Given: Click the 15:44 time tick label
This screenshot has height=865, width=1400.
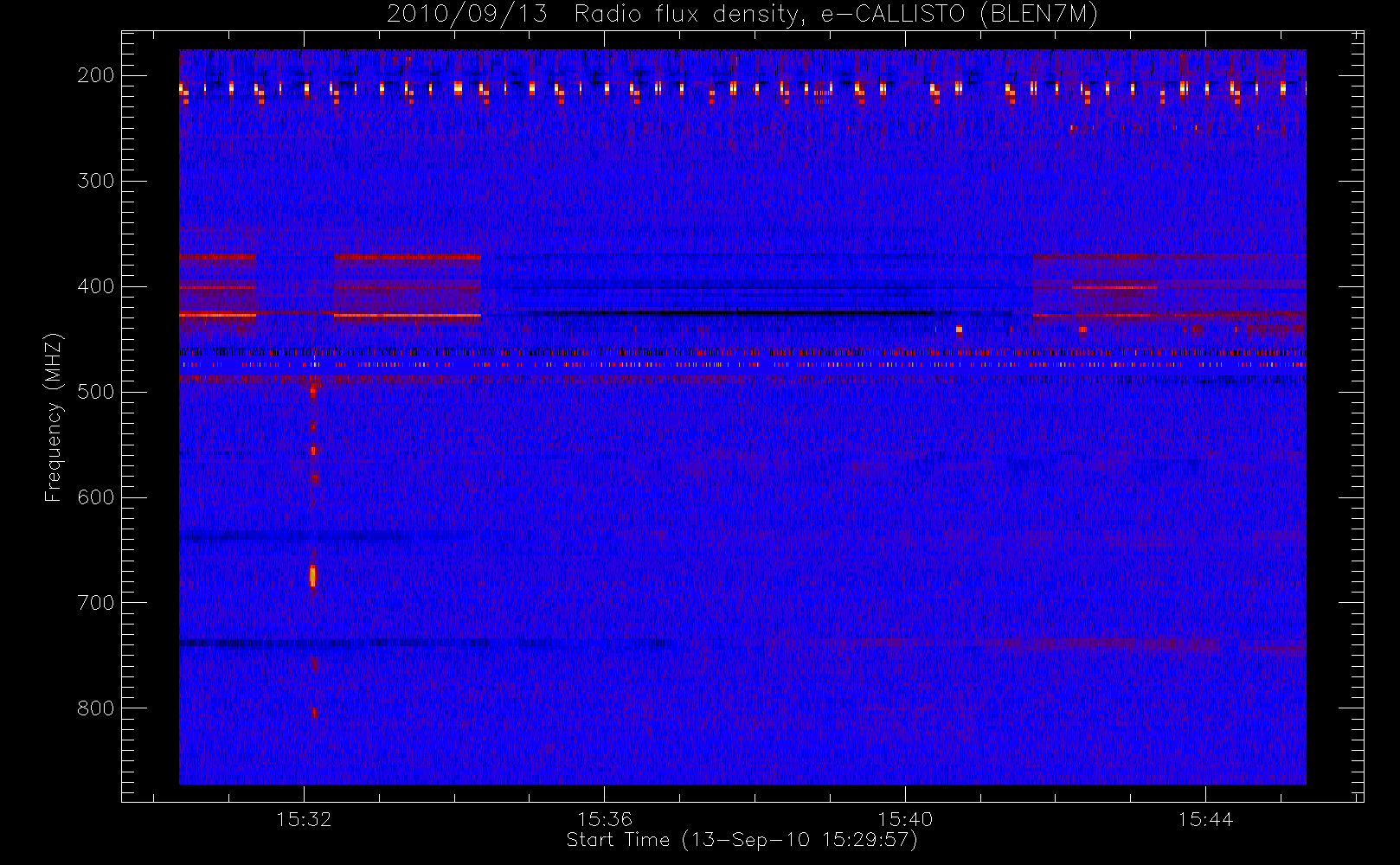Looking at the screenshot, I should pos(1205,819).
